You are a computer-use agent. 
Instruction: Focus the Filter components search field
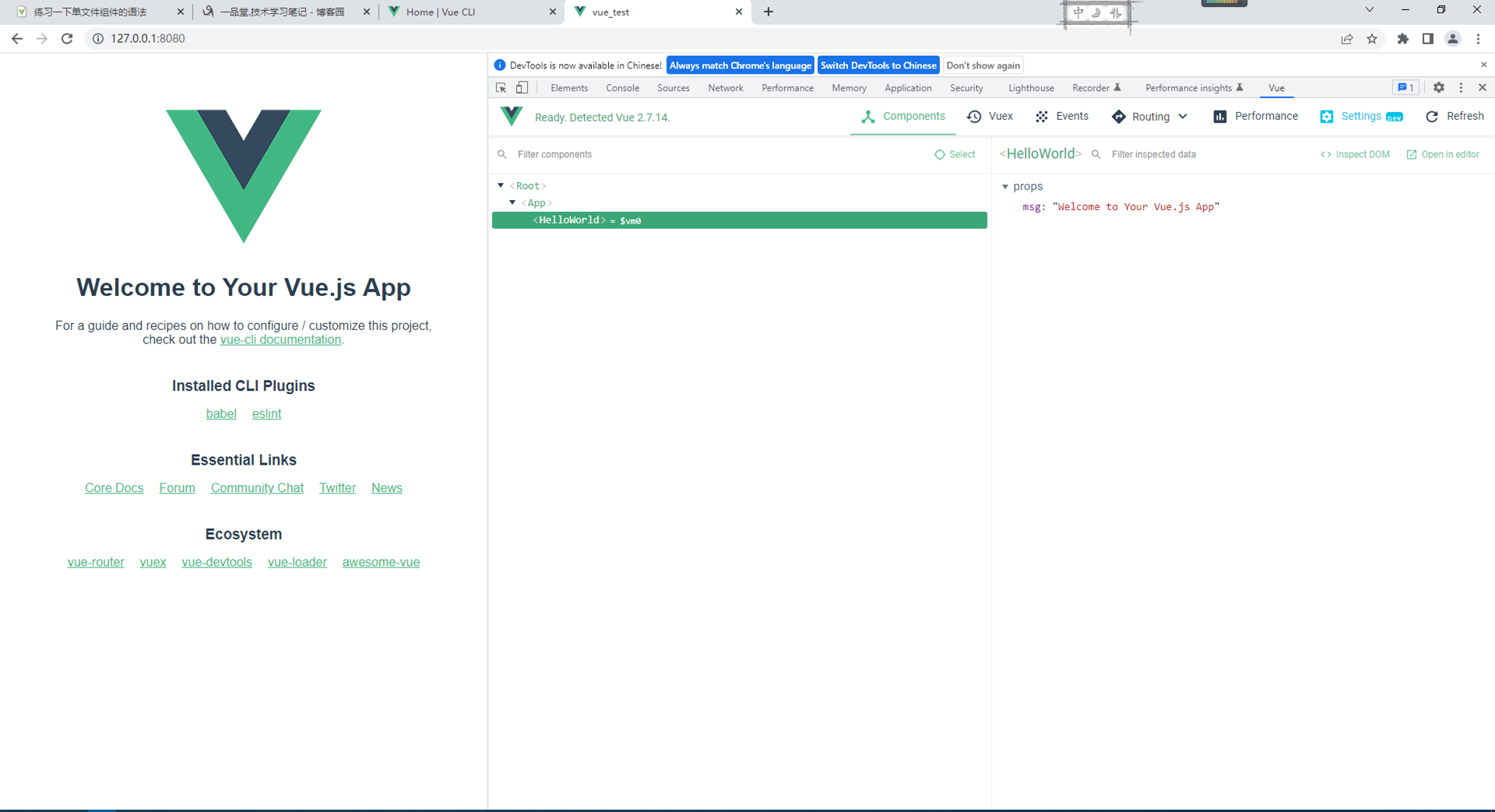point(712,154)
